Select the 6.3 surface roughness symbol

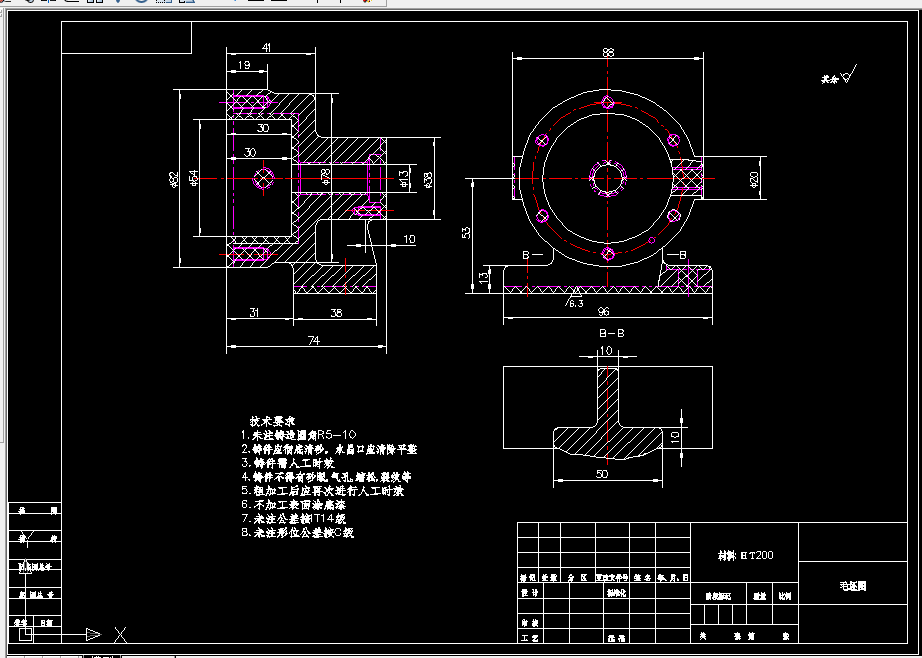[574, 299]
